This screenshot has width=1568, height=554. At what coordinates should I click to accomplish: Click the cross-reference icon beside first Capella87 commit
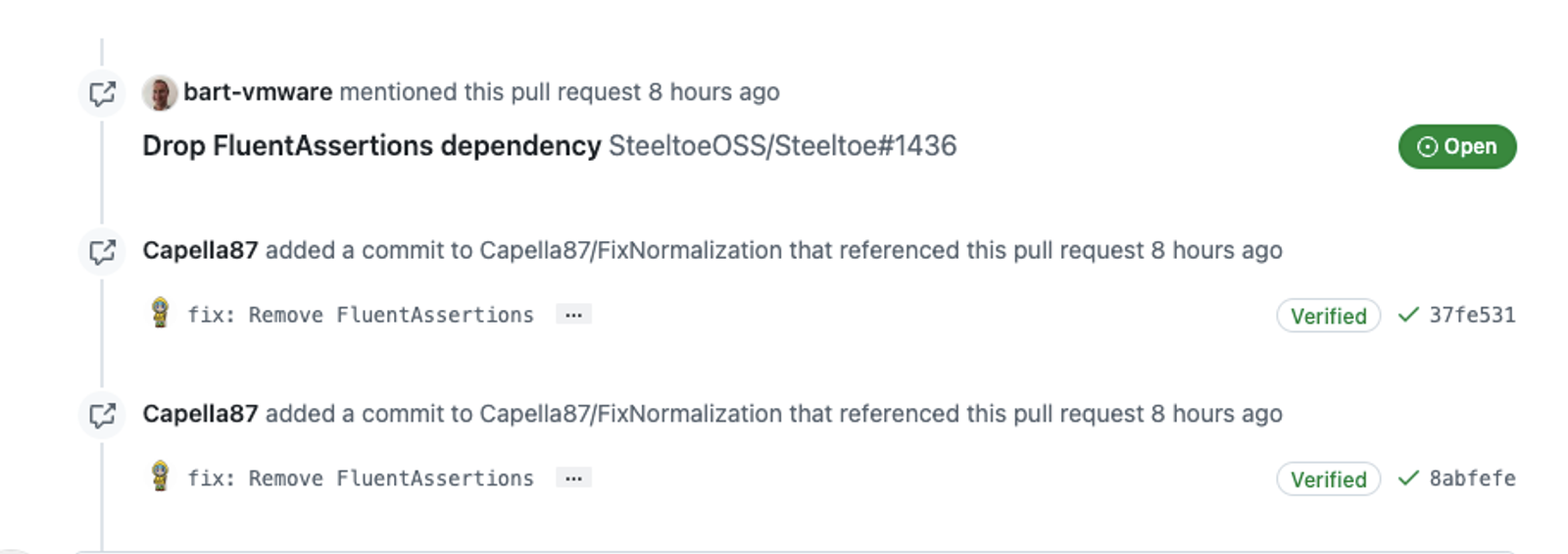click(102, 252)
